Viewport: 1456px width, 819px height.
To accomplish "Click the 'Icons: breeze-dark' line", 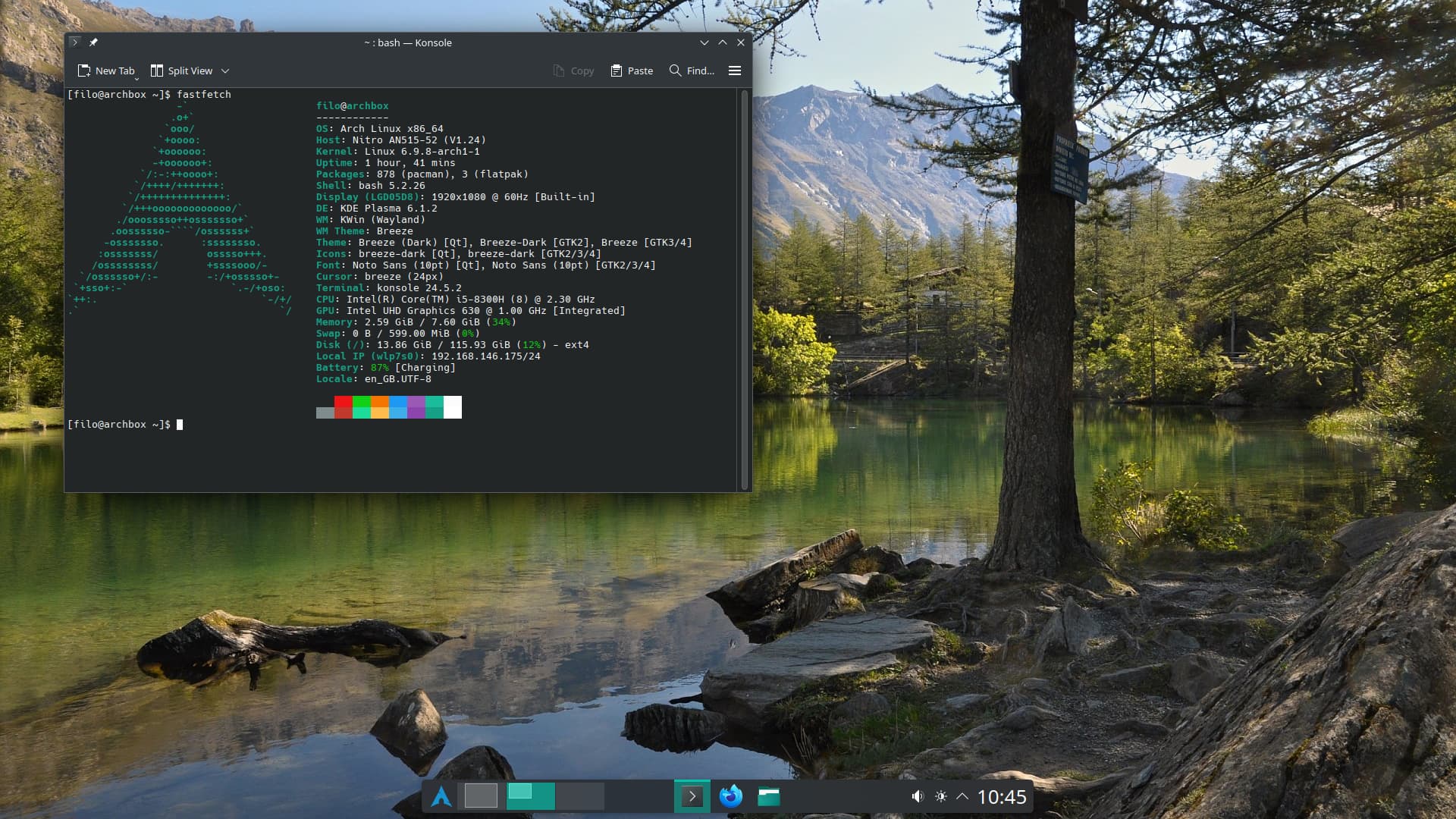I will click(459, 254).
